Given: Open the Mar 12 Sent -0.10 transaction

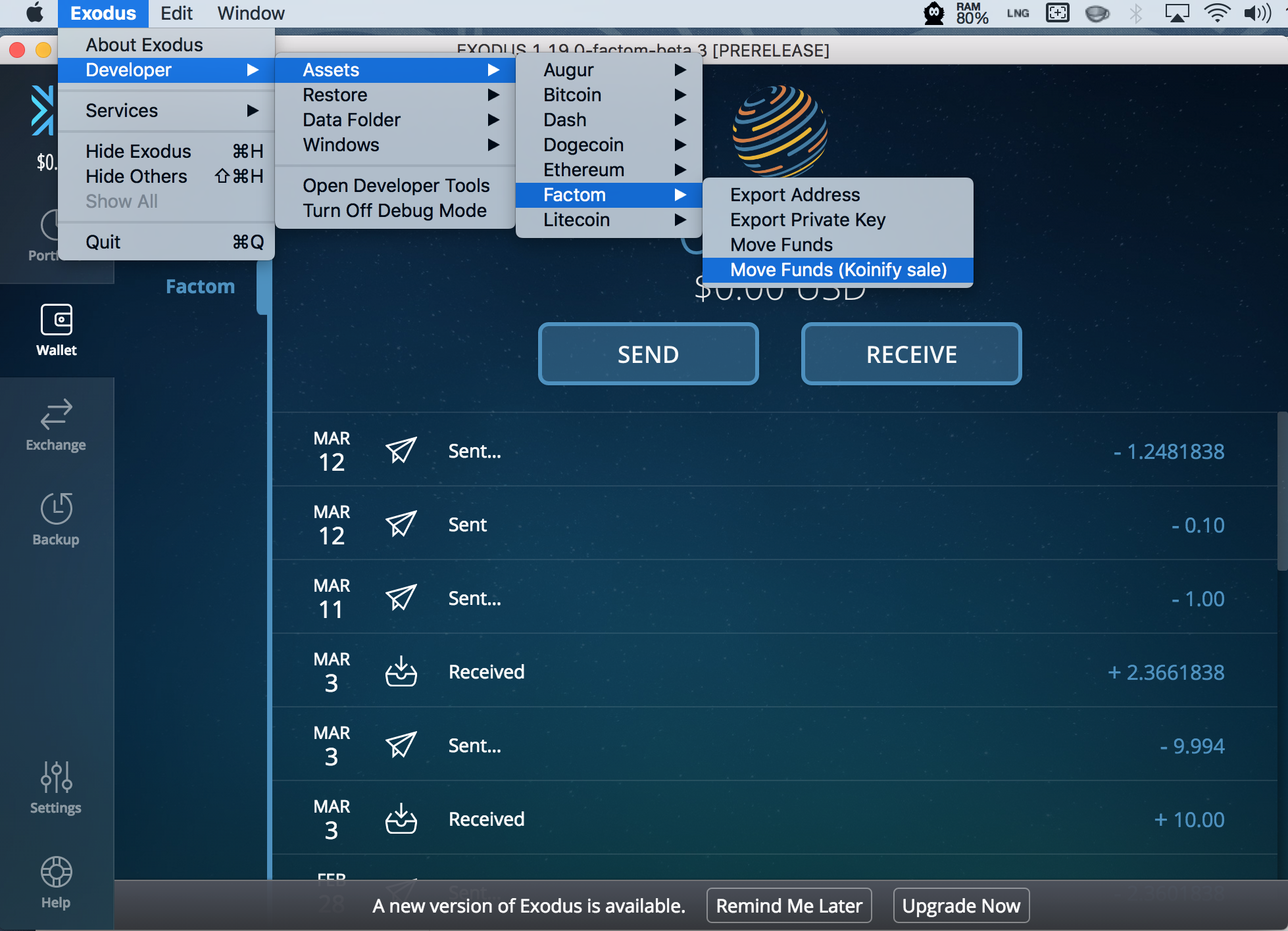Looking at the screenshot, I should 775,525.
